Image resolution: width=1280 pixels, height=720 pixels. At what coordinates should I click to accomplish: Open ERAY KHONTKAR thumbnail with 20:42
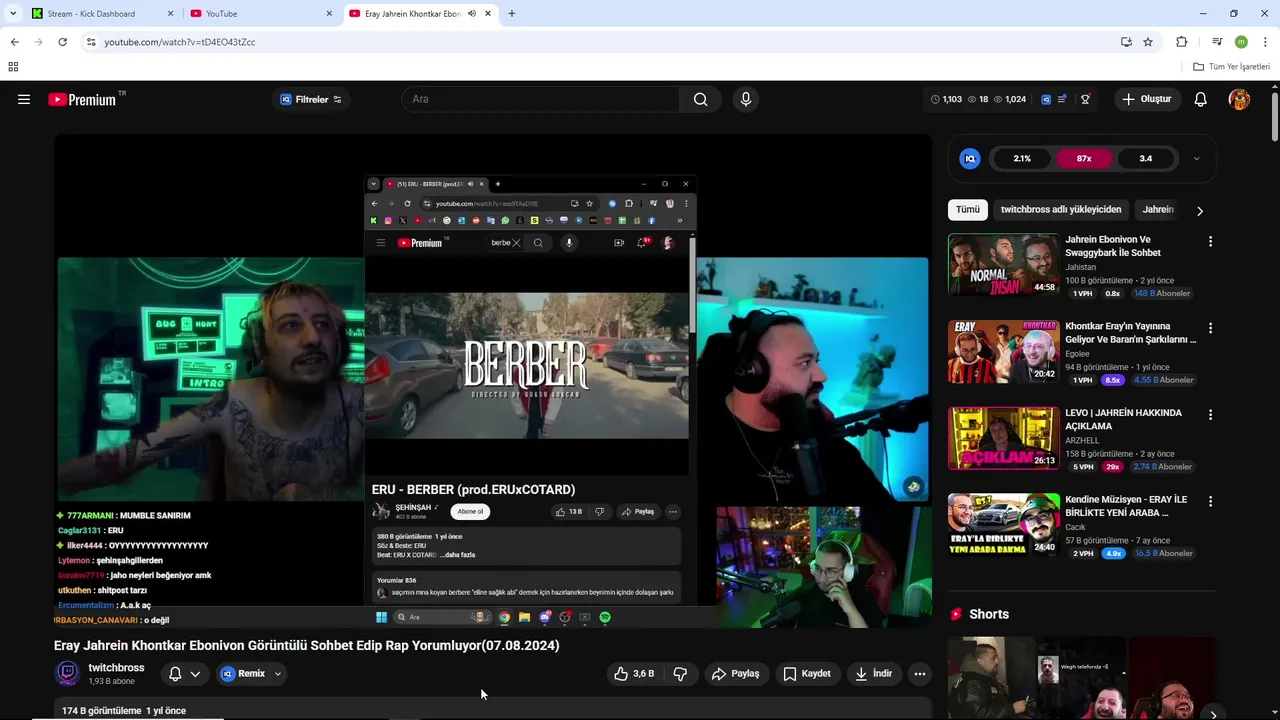(x=1003, y=351)
